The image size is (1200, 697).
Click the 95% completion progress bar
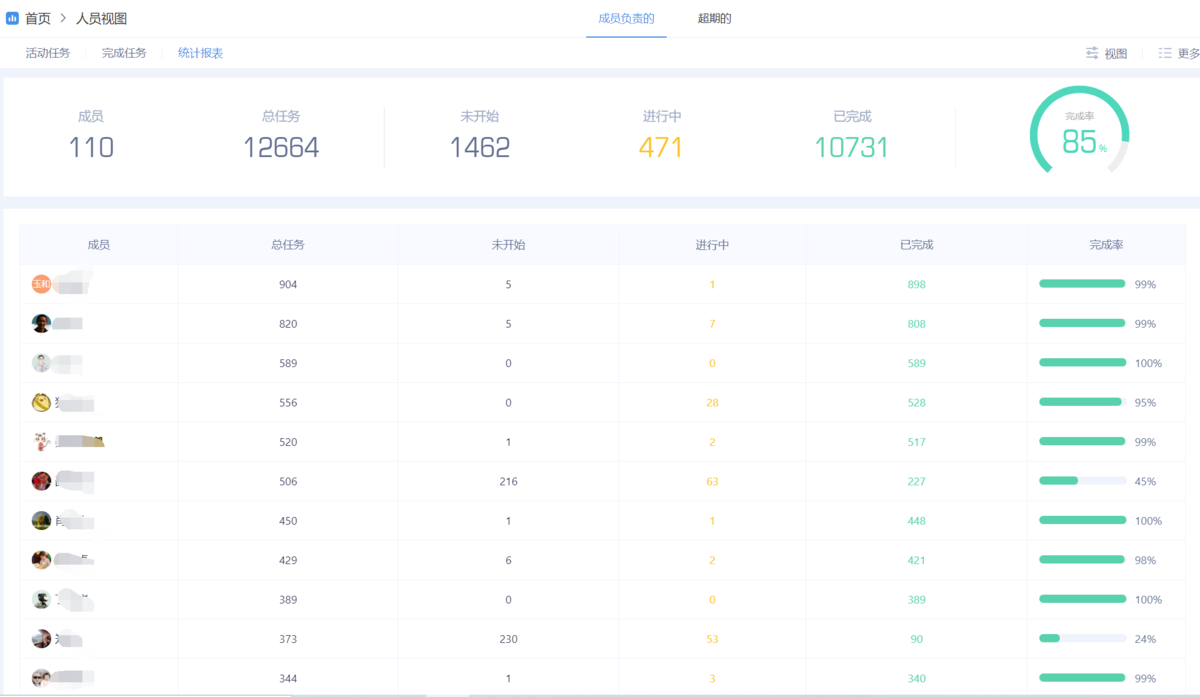[x=1083, y=402]
